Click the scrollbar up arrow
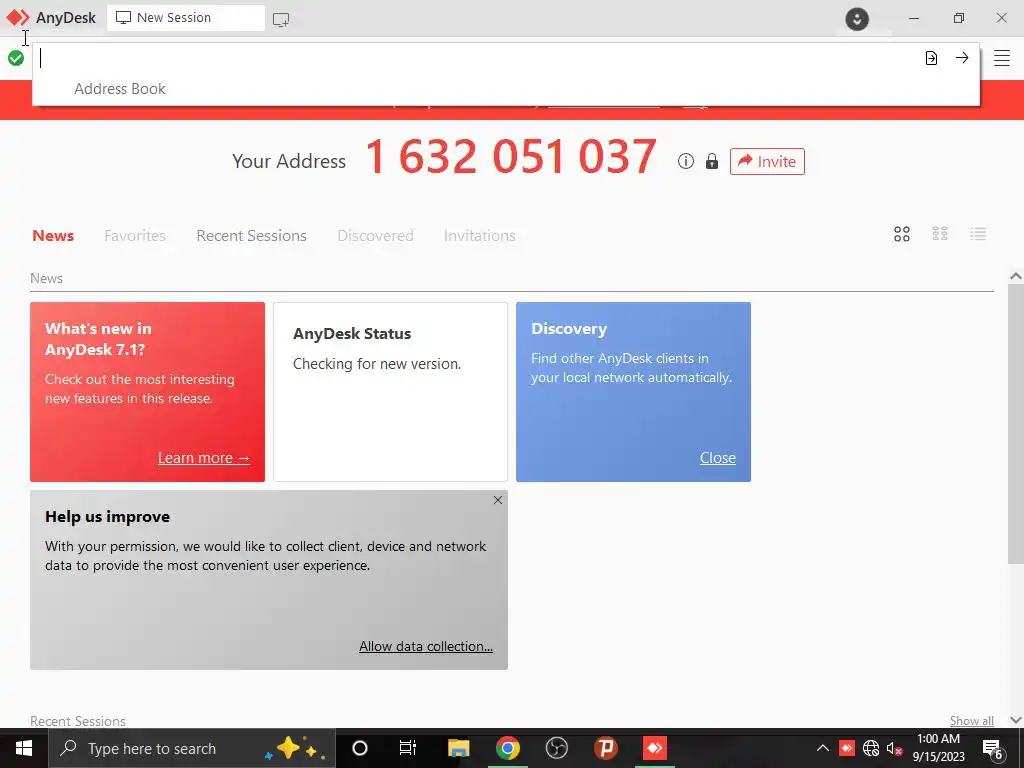The image size is (1024, 768). tap(1016, 276)
